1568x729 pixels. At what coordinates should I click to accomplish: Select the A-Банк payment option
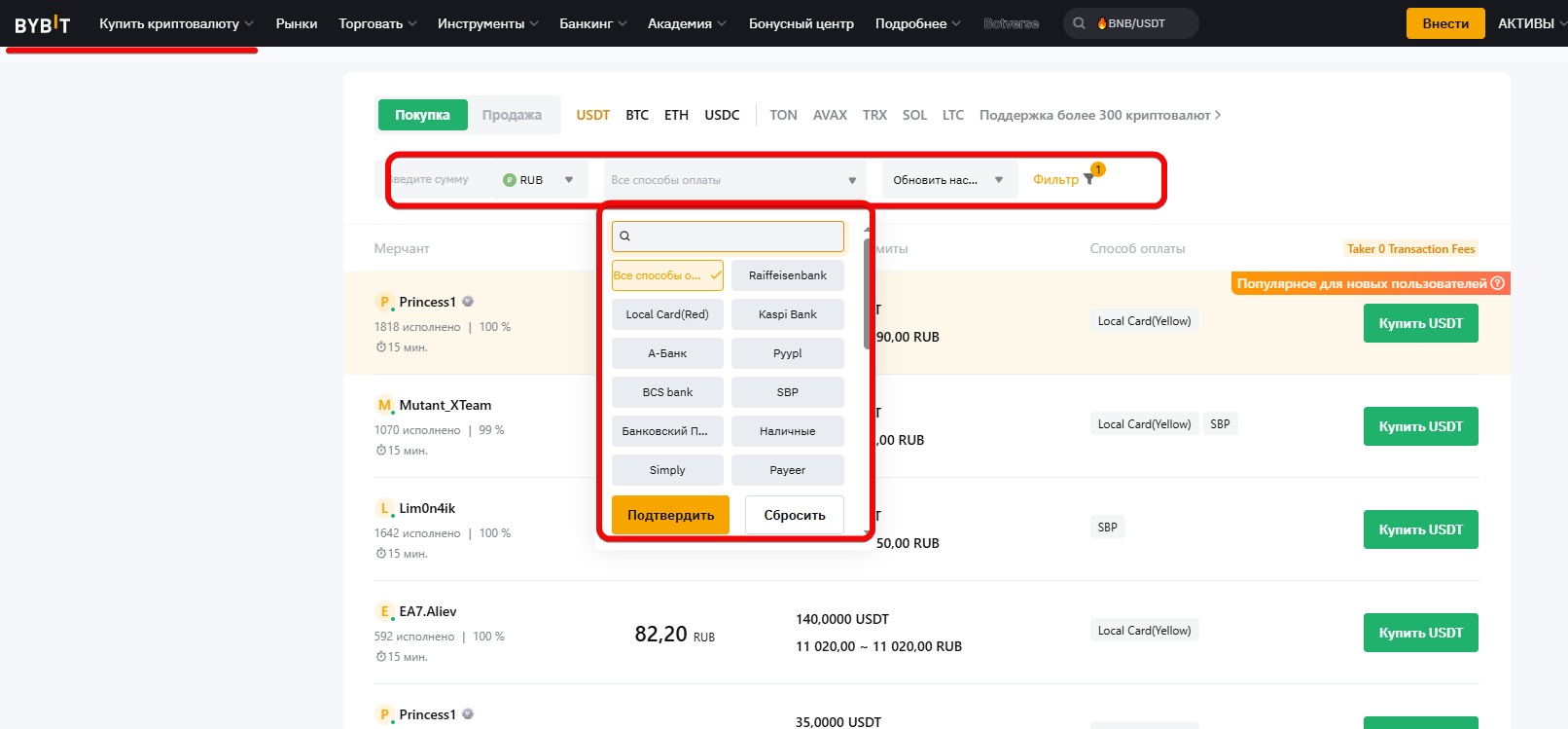667,353
